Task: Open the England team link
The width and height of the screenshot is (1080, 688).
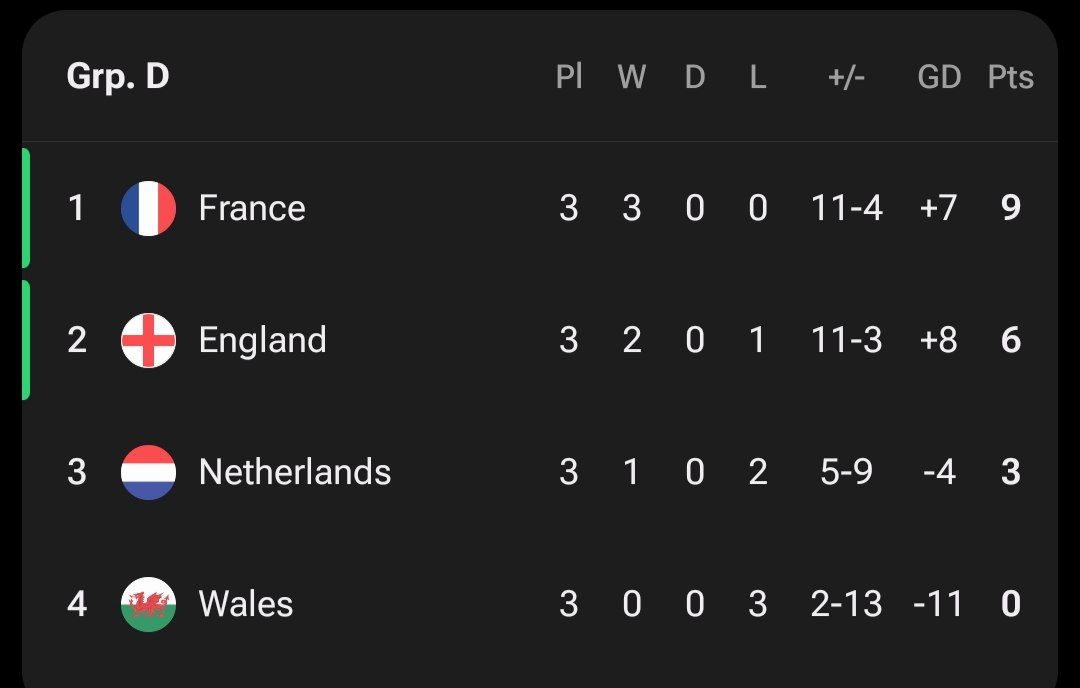Action: click(262, 340)
